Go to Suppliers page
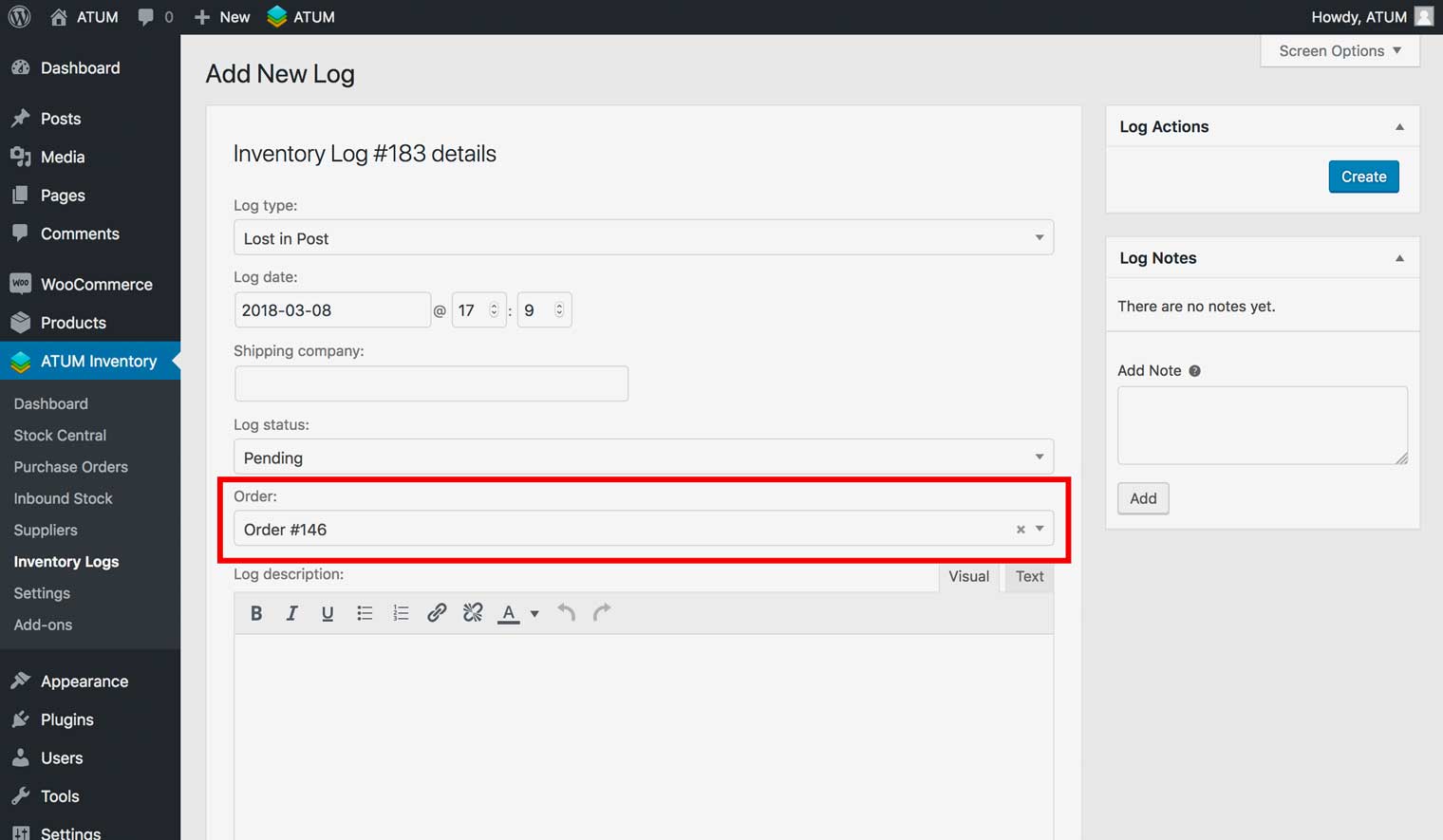The height and width of the screenshot is (840, 1443). tap(46, 530)
